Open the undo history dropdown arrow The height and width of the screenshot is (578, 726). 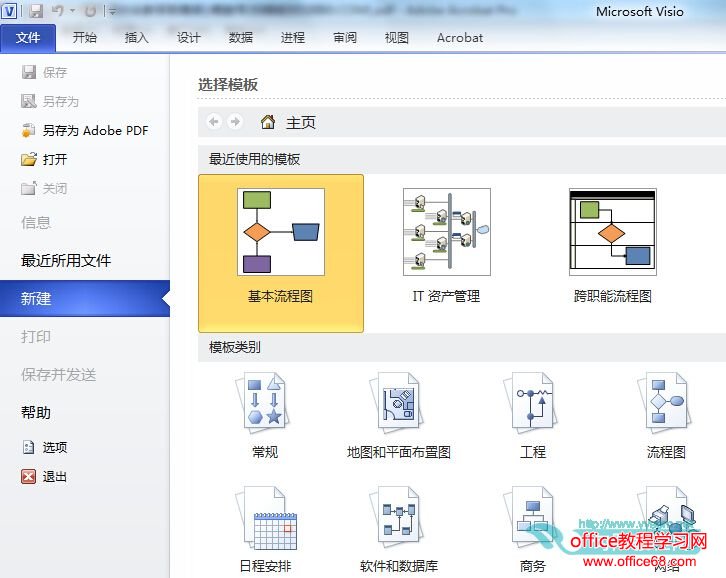click(x=72, y=11)
